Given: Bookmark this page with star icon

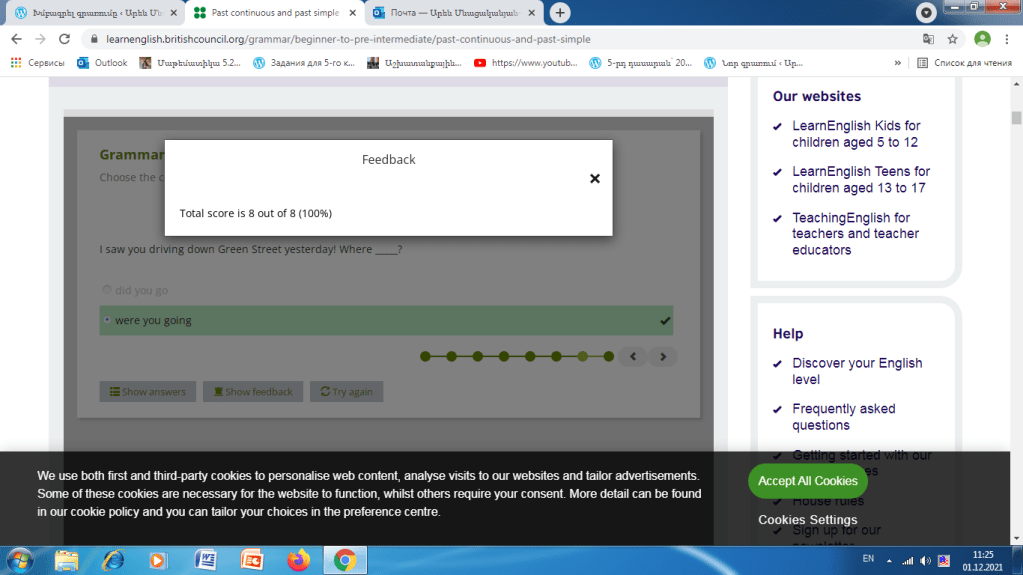Looking at the screenshot, I should pos(952,39).
